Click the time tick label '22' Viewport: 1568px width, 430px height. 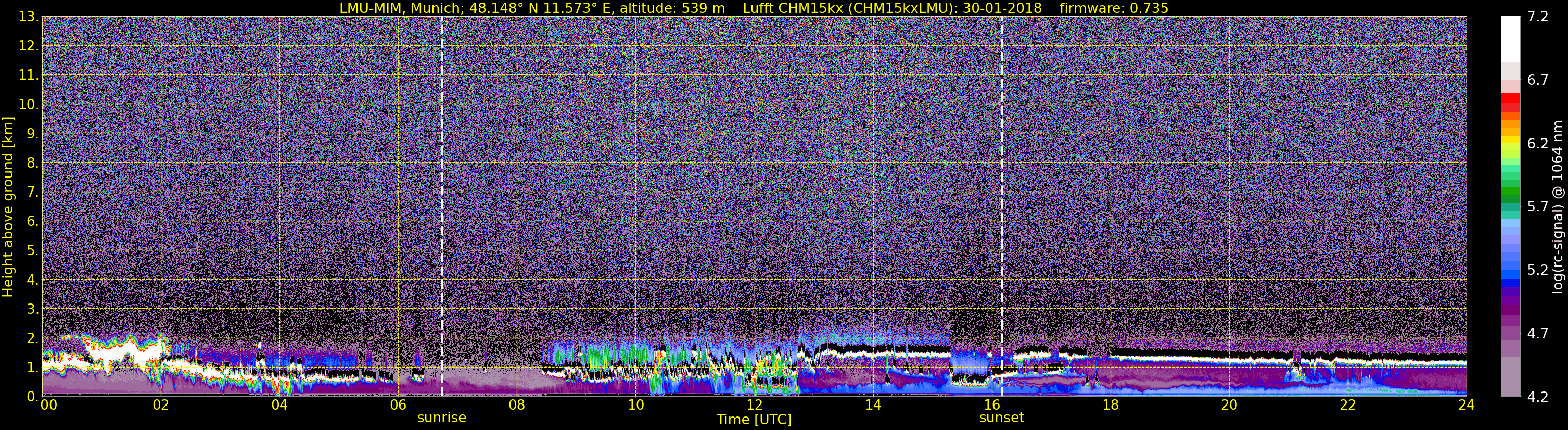[1348, 405]
